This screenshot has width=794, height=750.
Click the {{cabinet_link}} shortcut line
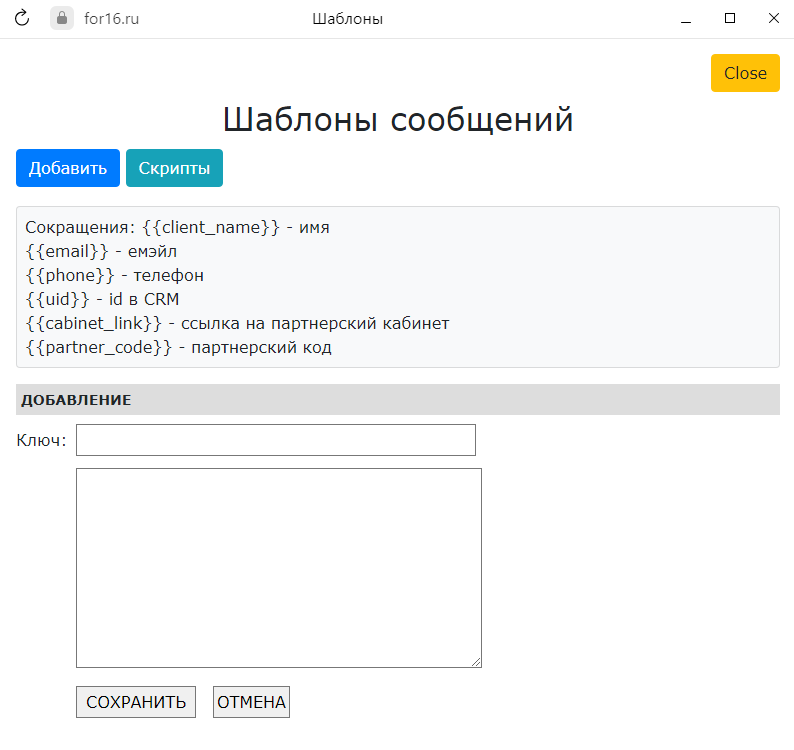pyautogui.click(x=237, y=323)
